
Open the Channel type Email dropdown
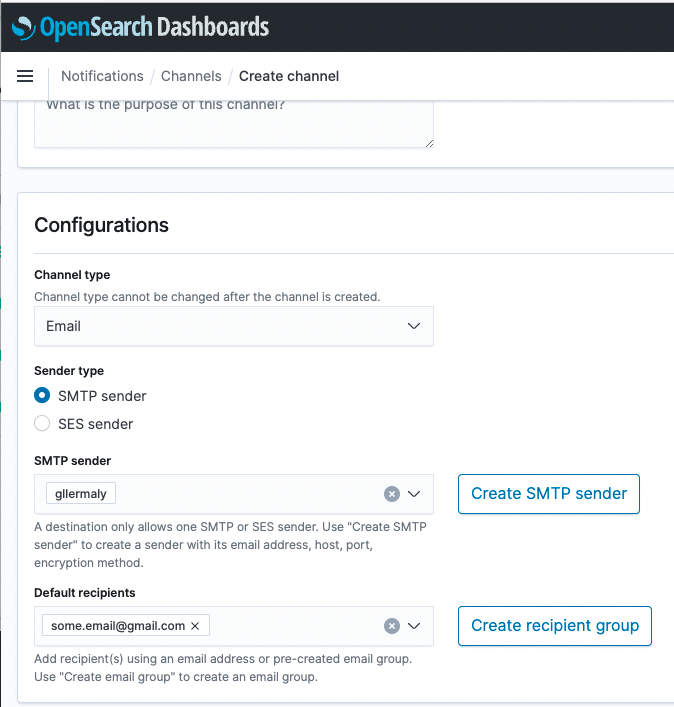pyautogui.click(x=234, y=326)
